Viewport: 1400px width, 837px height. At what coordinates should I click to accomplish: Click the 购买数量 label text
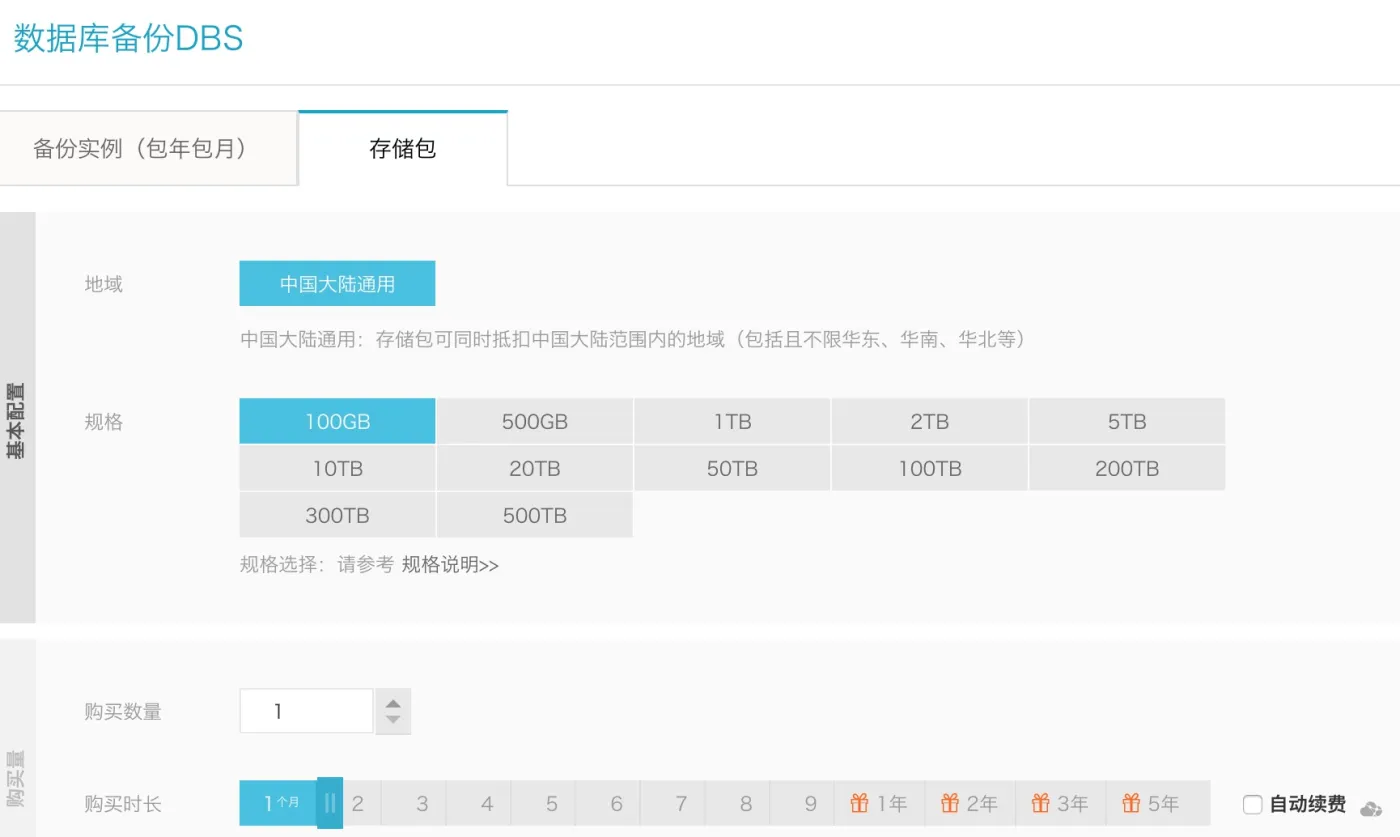(x=123, y=712)
